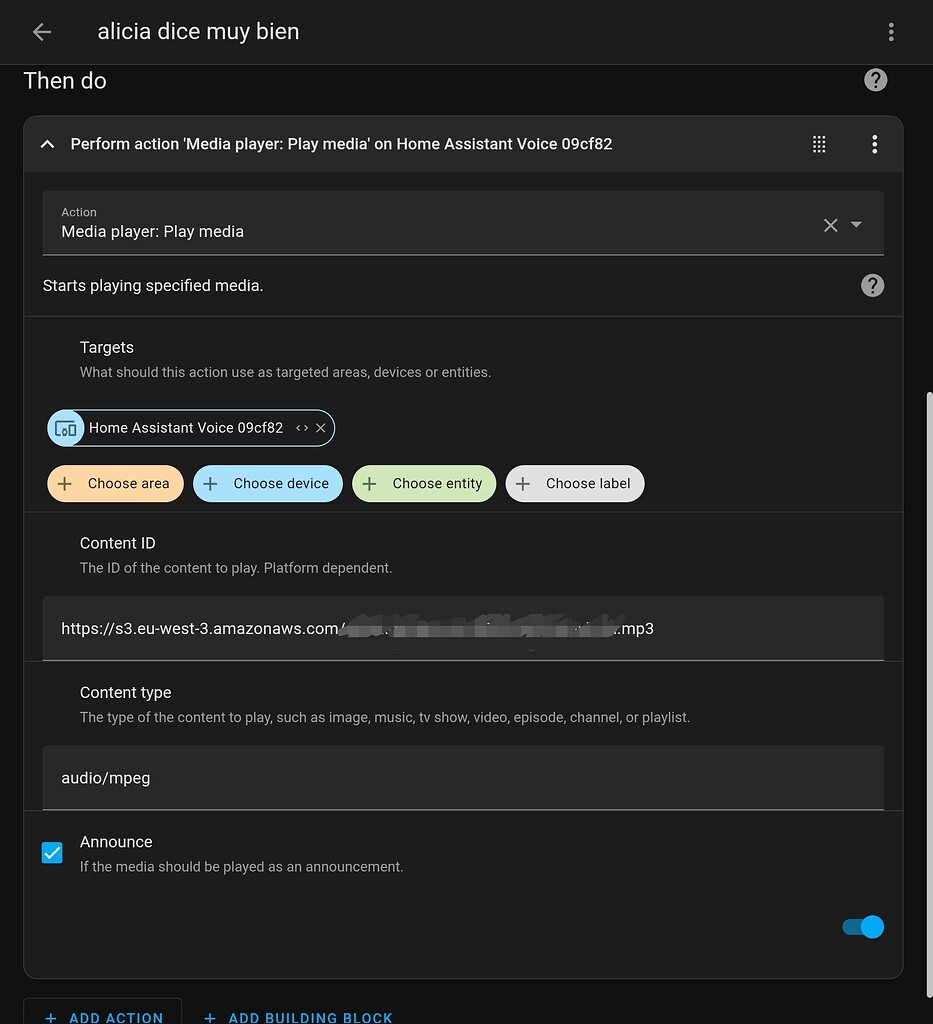Open the automation overflow menu at top right

[x=891, y=31]
